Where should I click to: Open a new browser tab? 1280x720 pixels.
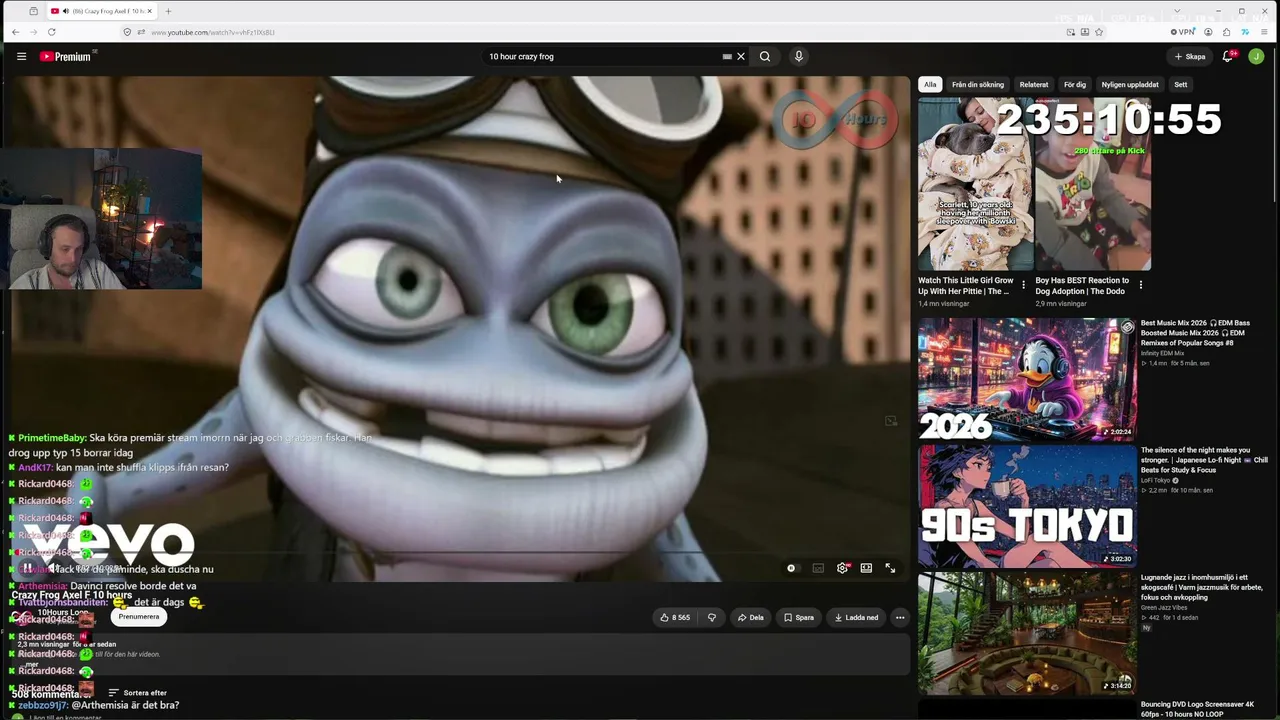(168, 11)
